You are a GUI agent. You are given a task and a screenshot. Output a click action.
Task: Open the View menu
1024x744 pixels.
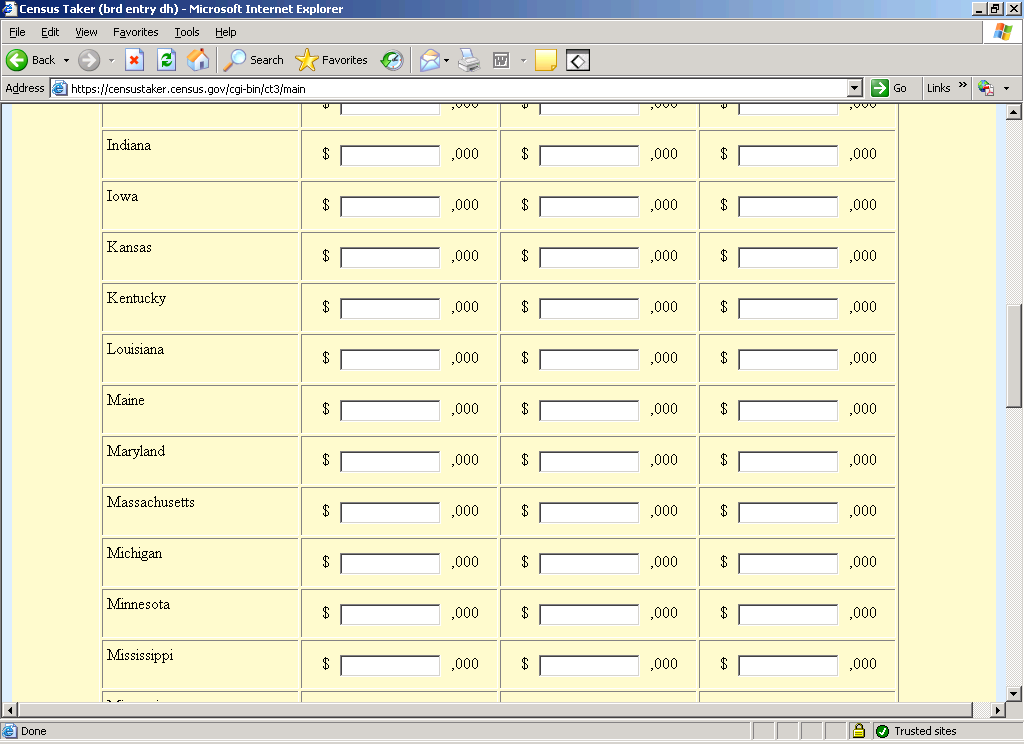[x=86, y=32]
